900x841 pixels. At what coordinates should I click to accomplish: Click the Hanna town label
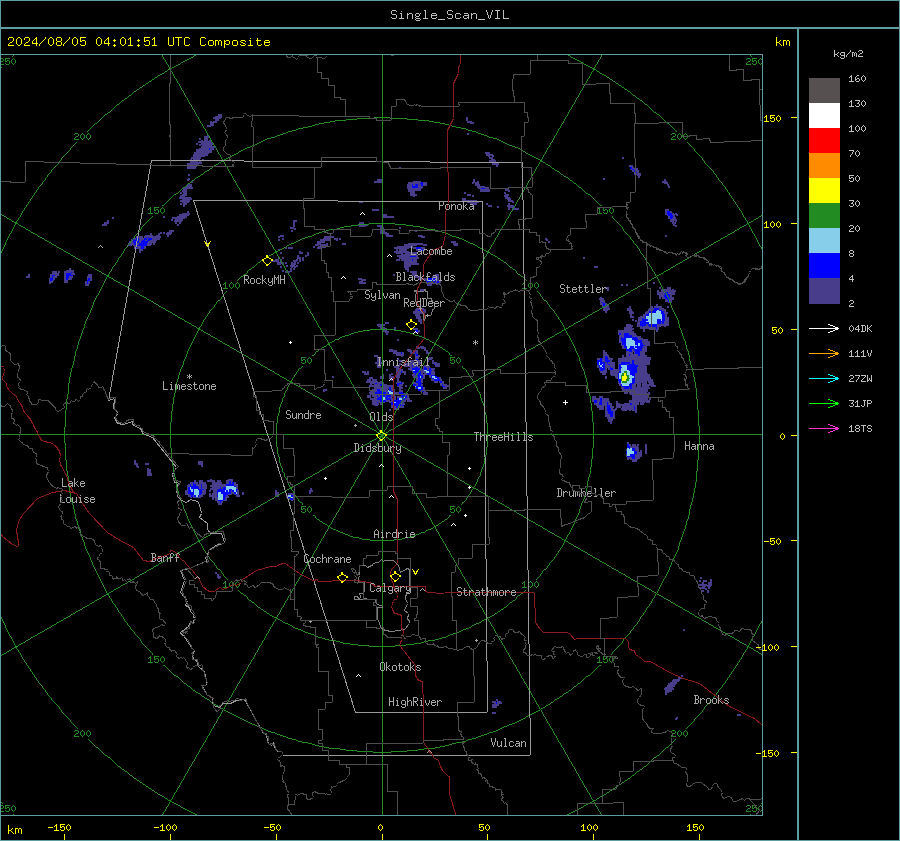(x=699, y=446)
